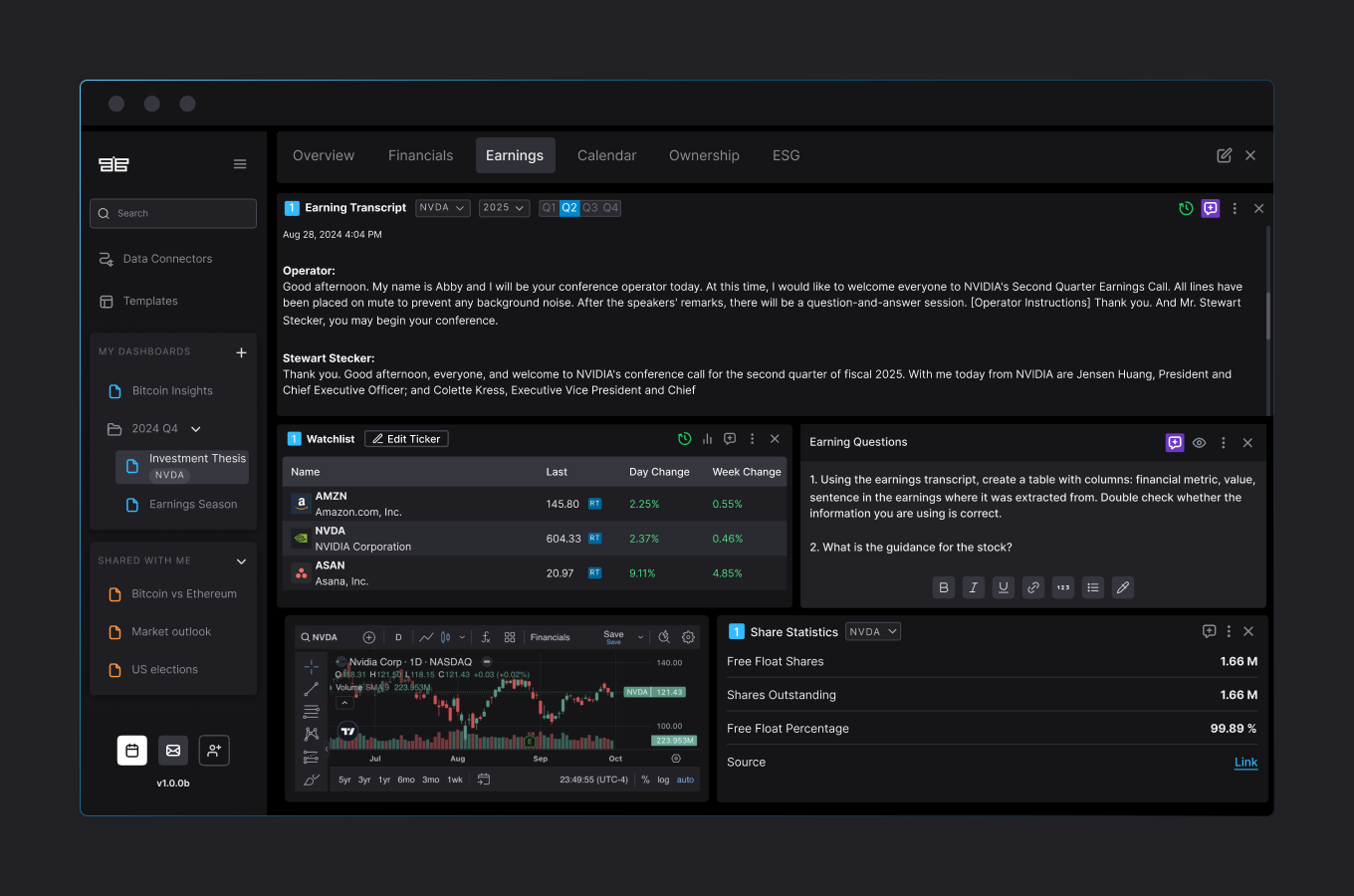Click the sidebar Search field
Screen dimensions: 1354x896
point(173,213)
